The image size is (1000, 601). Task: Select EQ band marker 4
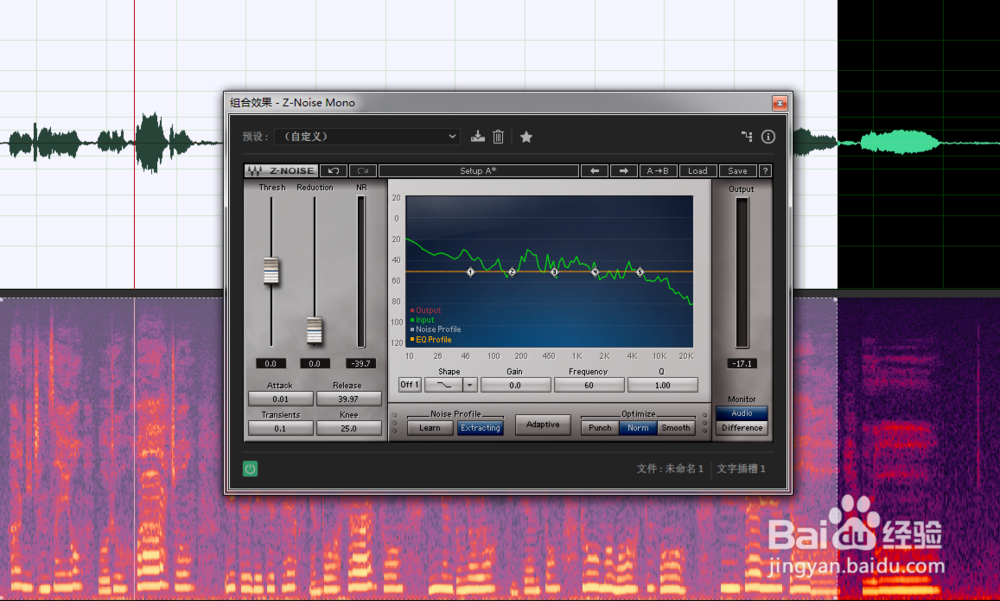tap(595, 272)
